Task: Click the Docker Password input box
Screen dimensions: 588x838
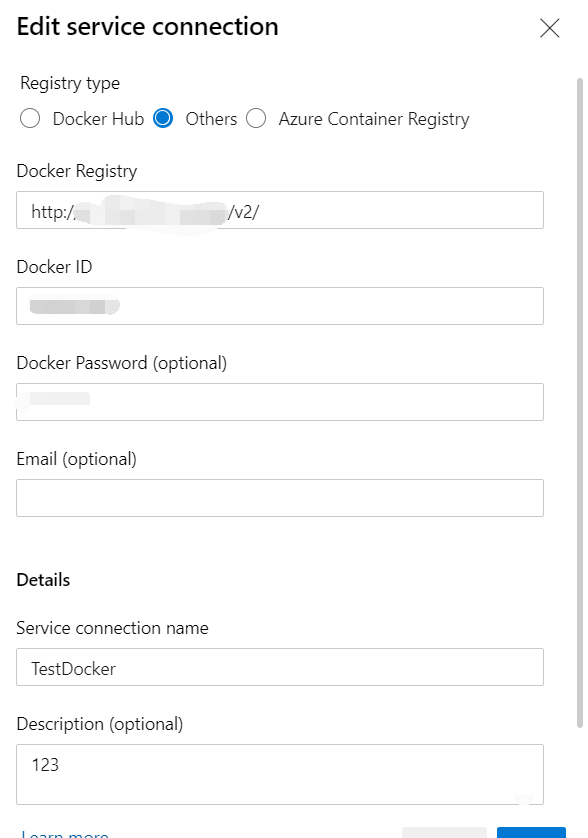Action: point(280,402)
